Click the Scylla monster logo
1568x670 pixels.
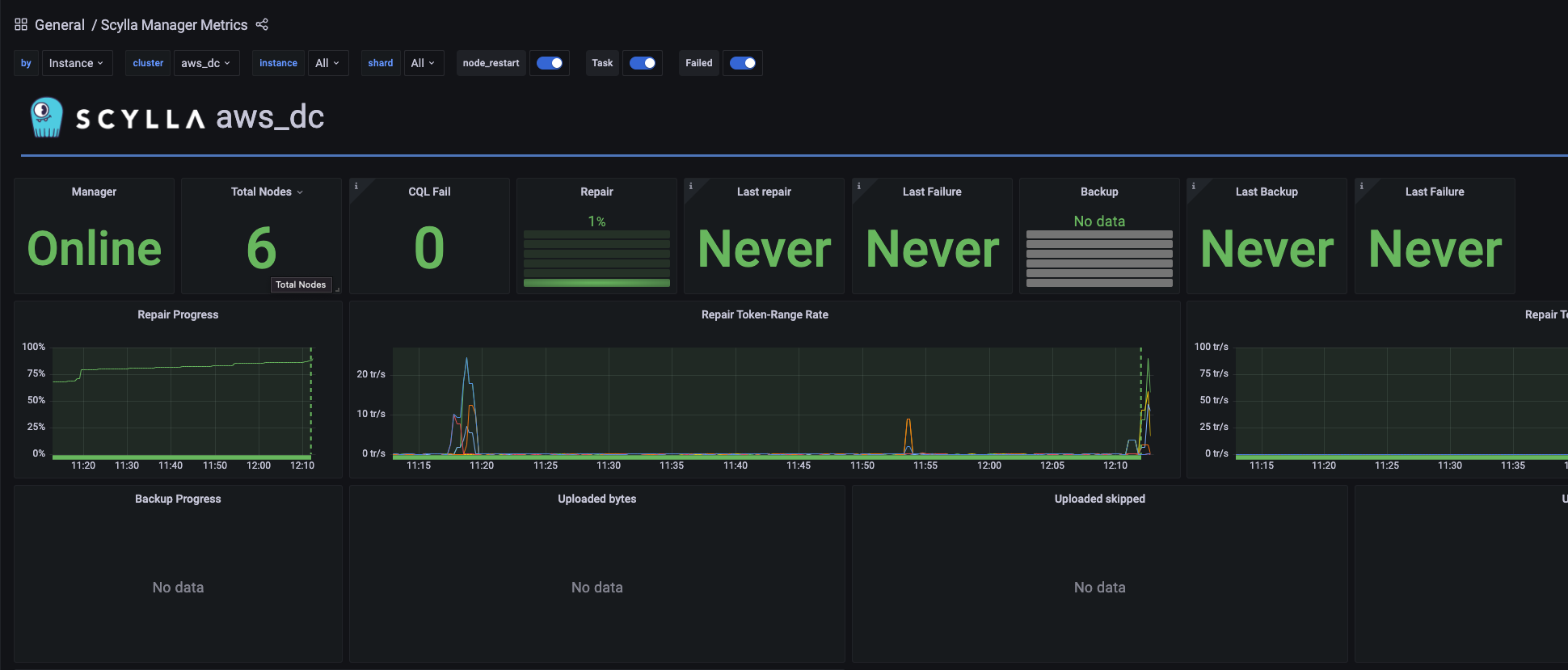click(x=46, y=117)
